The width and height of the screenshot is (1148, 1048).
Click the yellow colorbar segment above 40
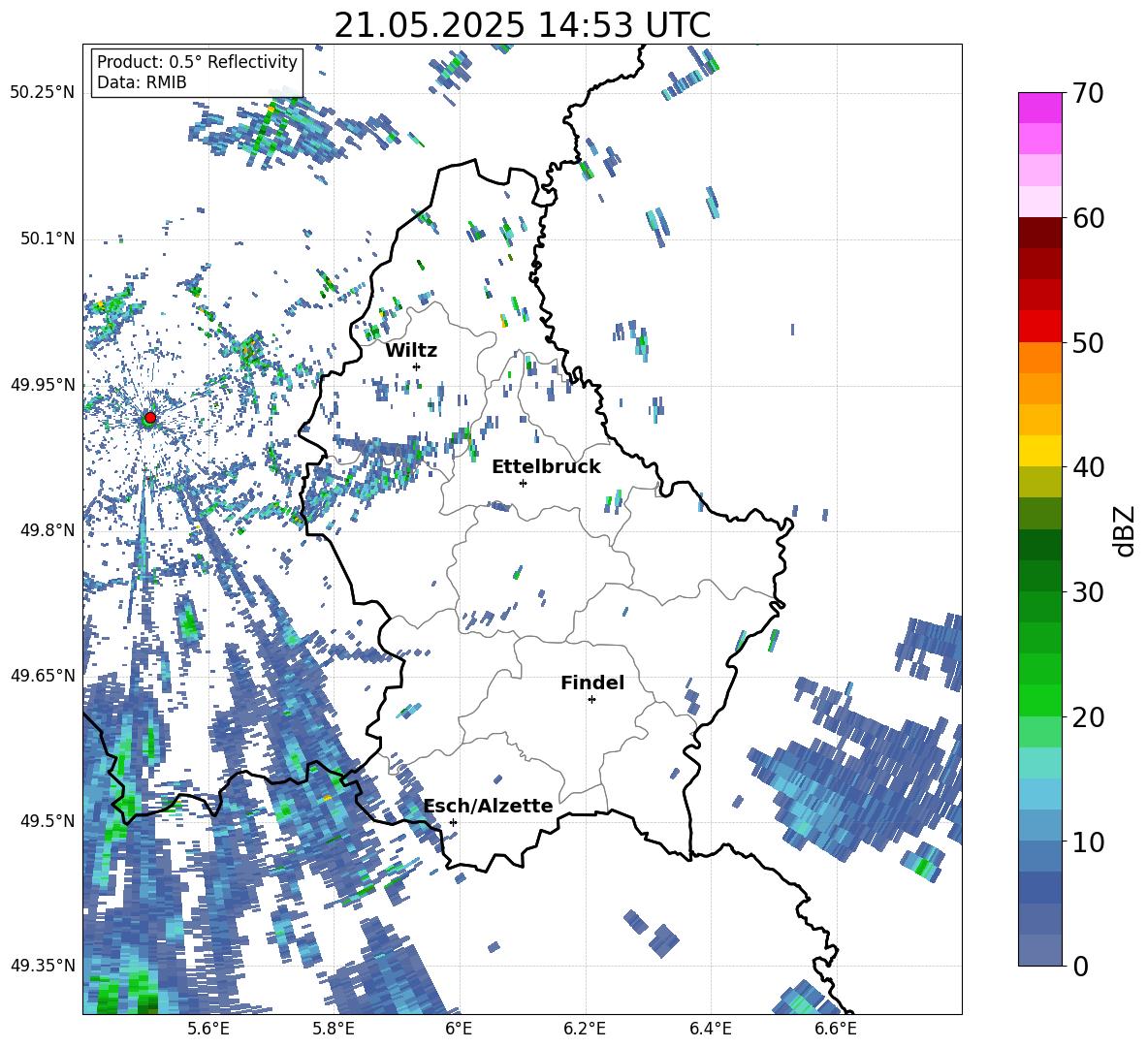tap(1039, 452)
